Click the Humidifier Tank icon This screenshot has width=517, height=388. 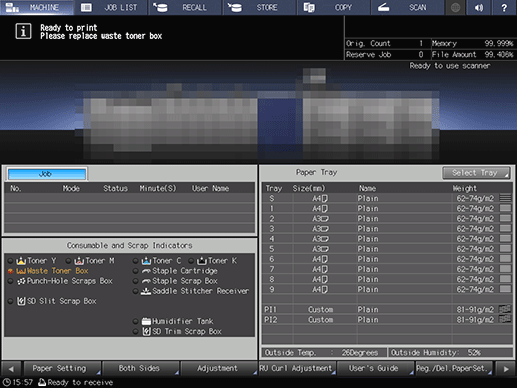(146, 321)
